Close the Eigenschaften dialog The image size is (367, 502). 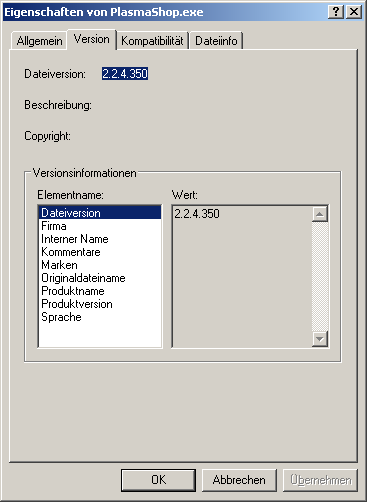click(x=354, y=12)
